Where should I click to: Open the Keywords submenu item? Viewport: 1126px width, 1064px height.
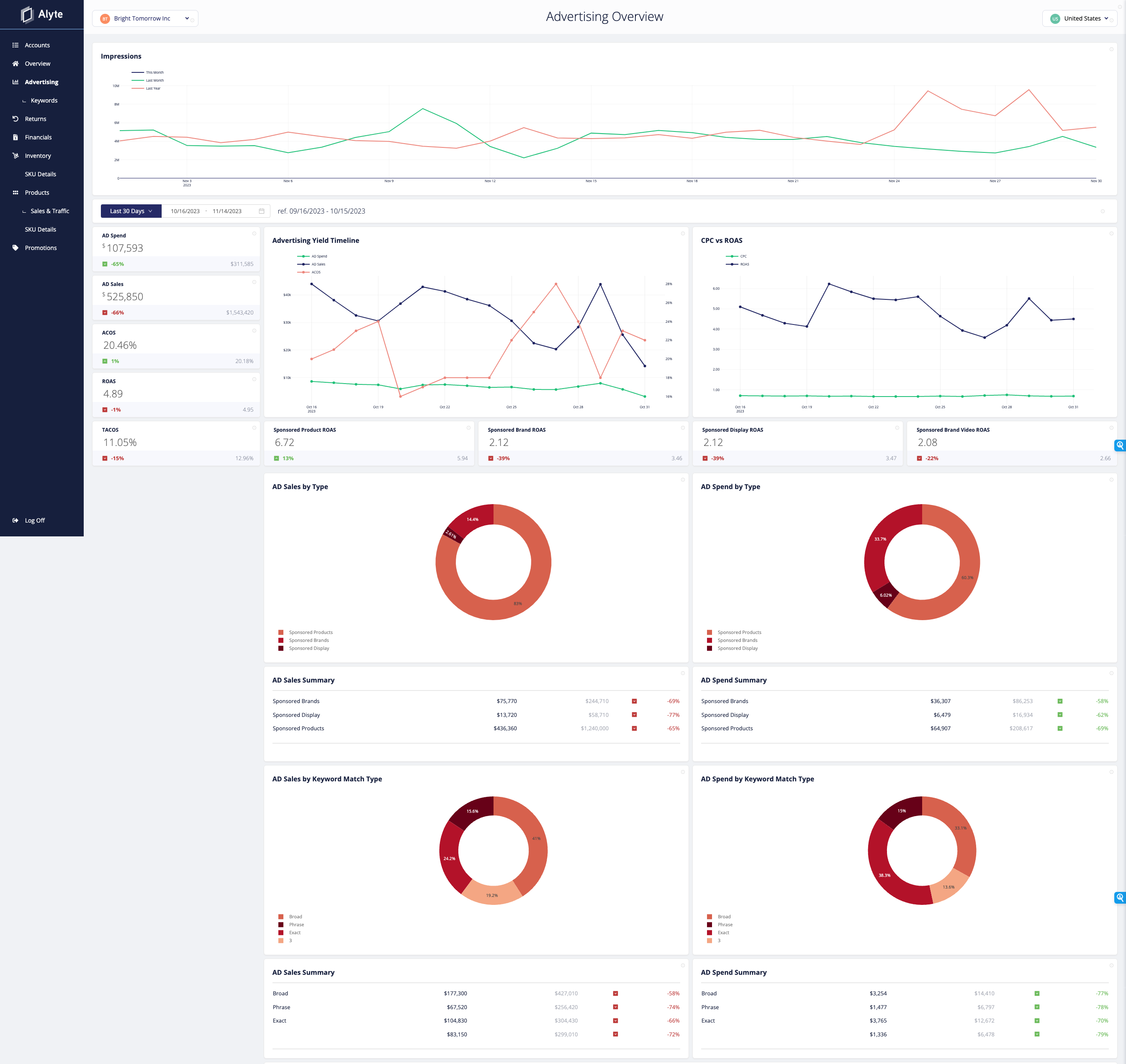[44, 100]
